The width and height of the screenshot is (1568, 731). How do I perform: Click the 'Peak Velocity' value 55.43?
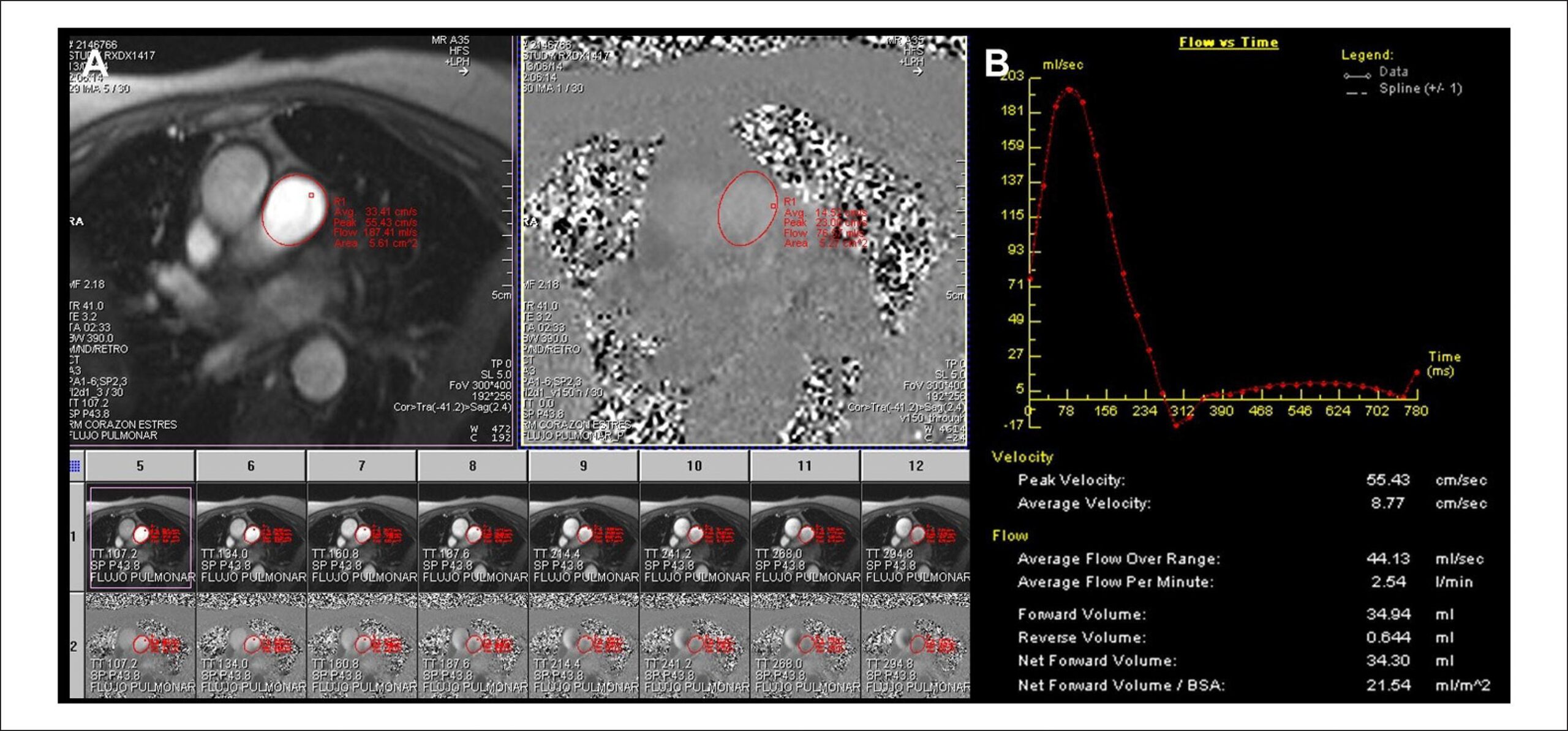point(1388,480)
